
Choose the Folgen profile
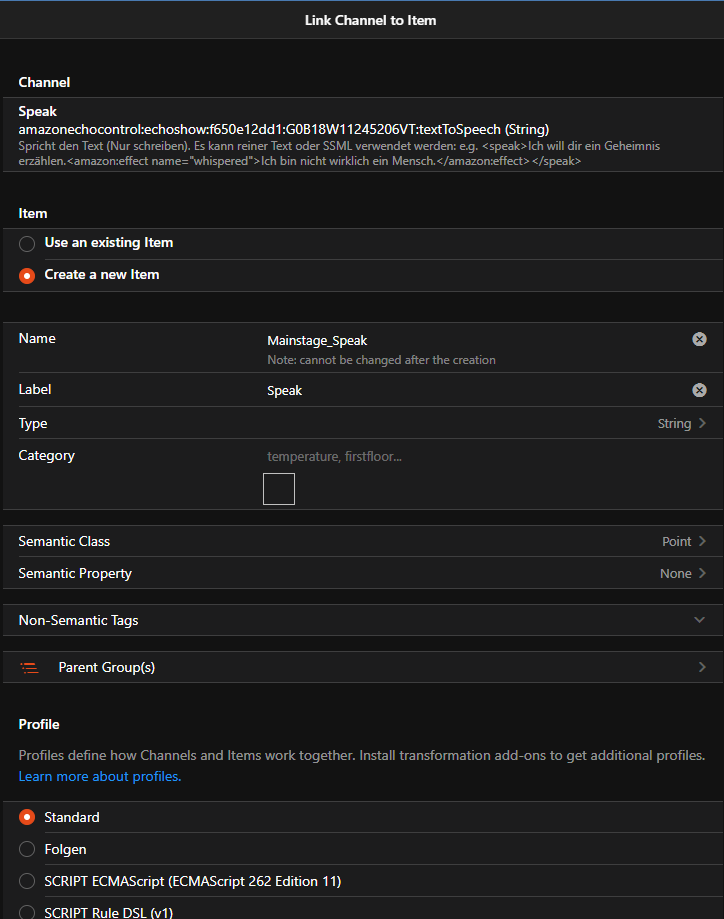(x=27, y=849)
